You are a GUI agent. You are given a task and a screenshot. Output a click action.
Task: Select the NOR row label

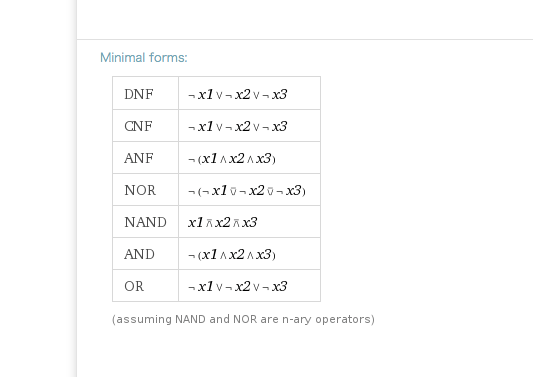pos(140,190)
